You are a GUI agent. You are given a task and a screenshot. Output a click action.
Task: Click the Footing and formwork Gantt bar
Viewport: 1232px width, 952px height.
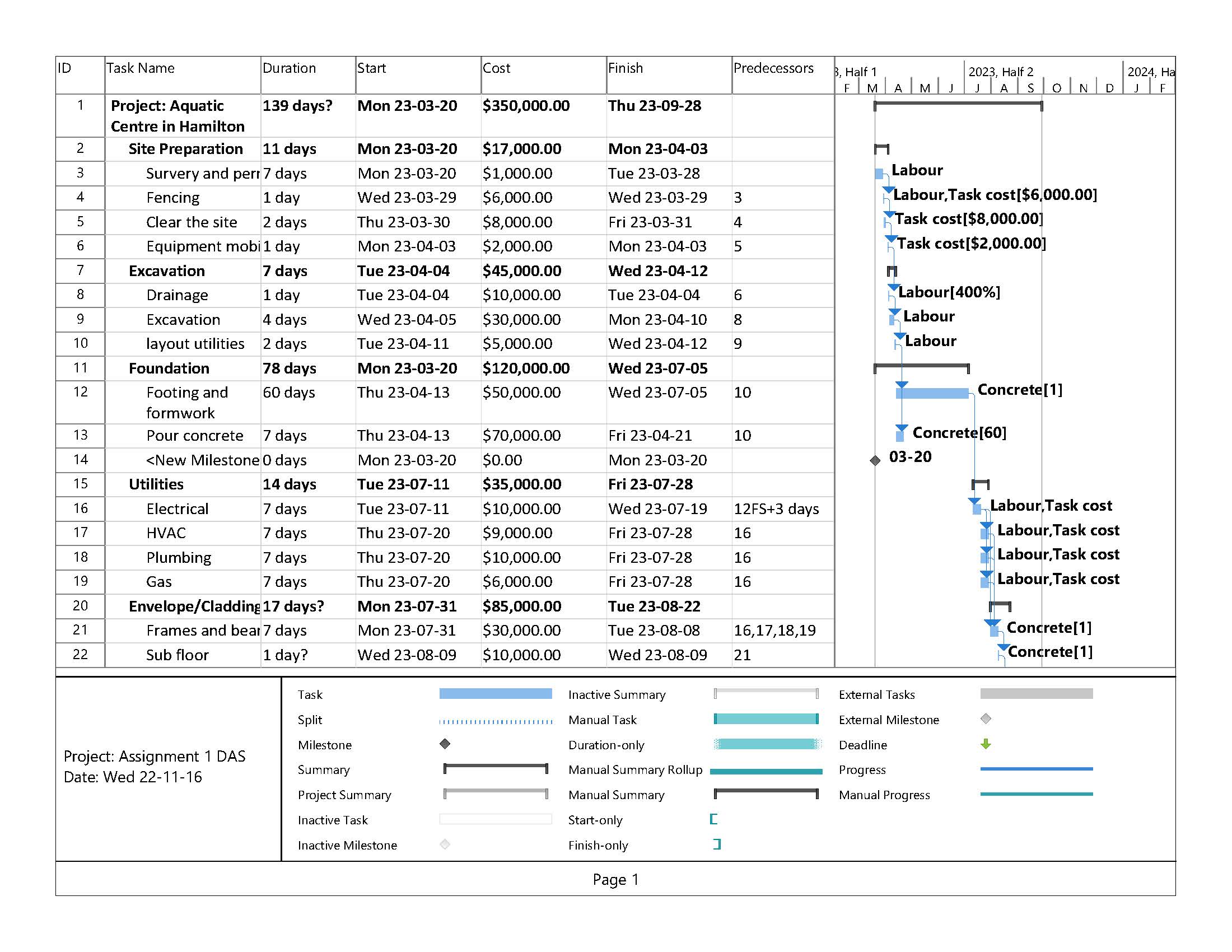(932, 393)
